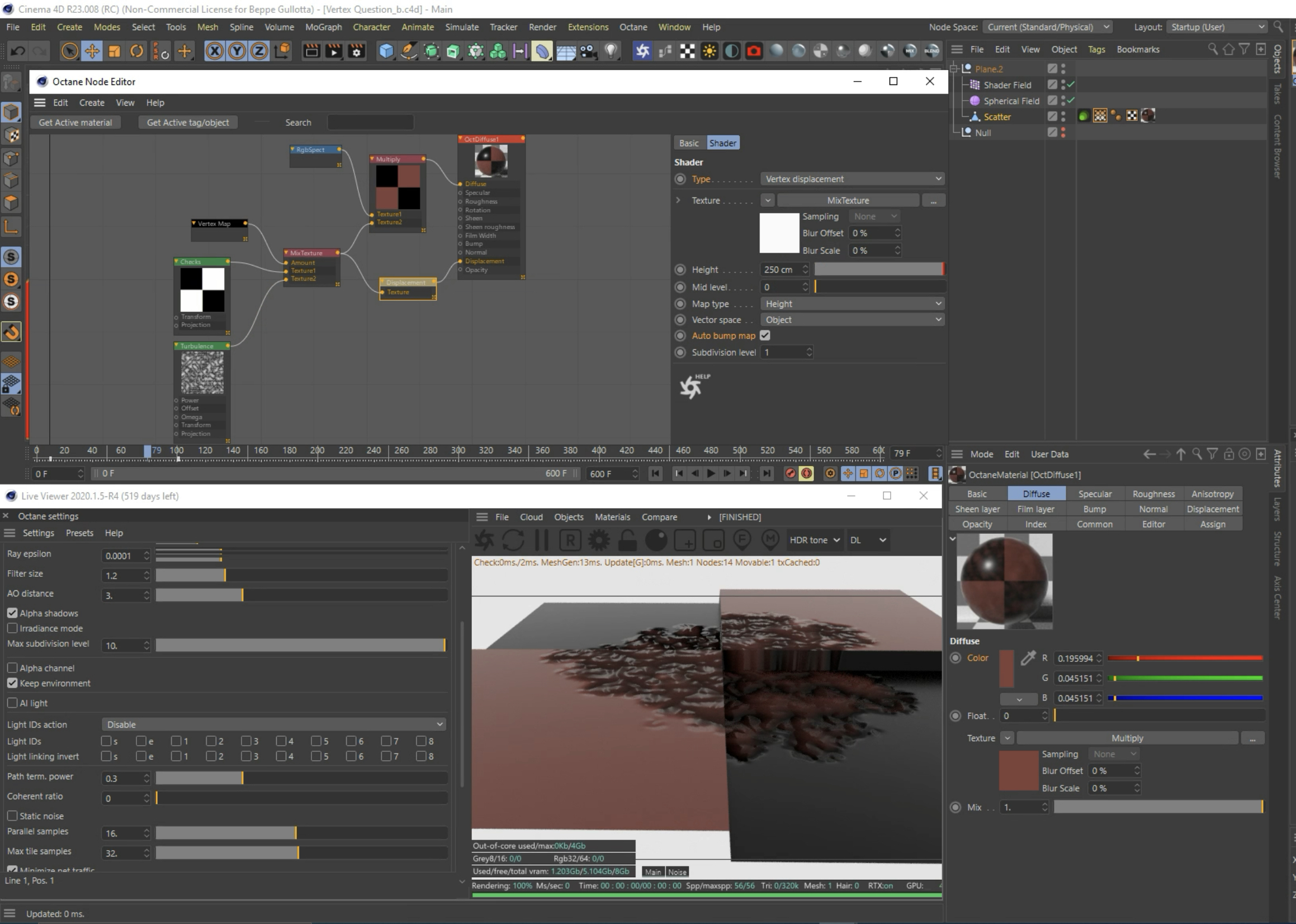Open Octane settings gear in Live Viewer
The image size is (1296, 924).
point(598,540)
